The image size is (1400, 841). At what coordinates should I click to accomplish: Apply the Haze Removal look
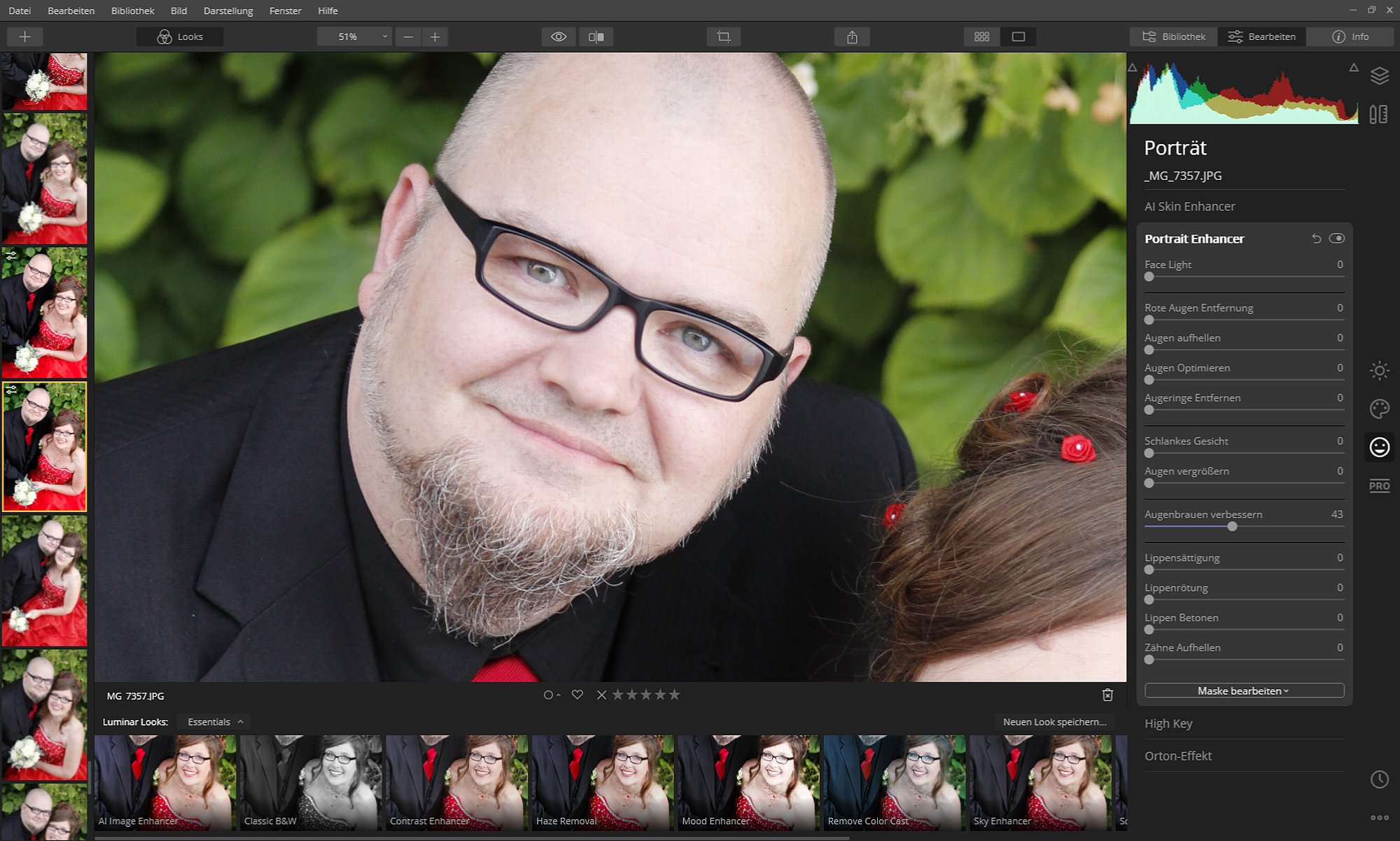603,782
